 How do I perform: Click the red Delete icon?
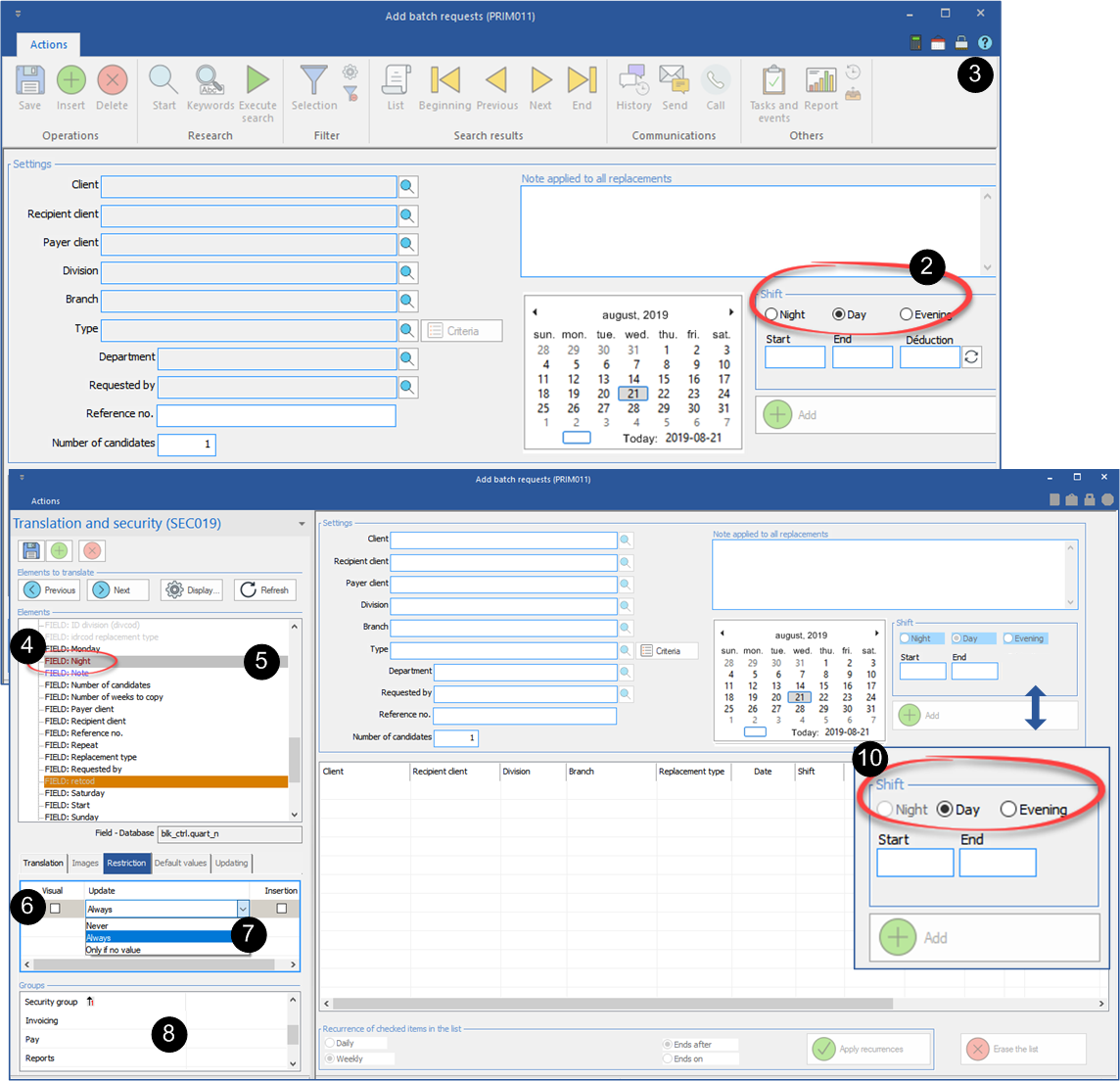coord(113,80)
